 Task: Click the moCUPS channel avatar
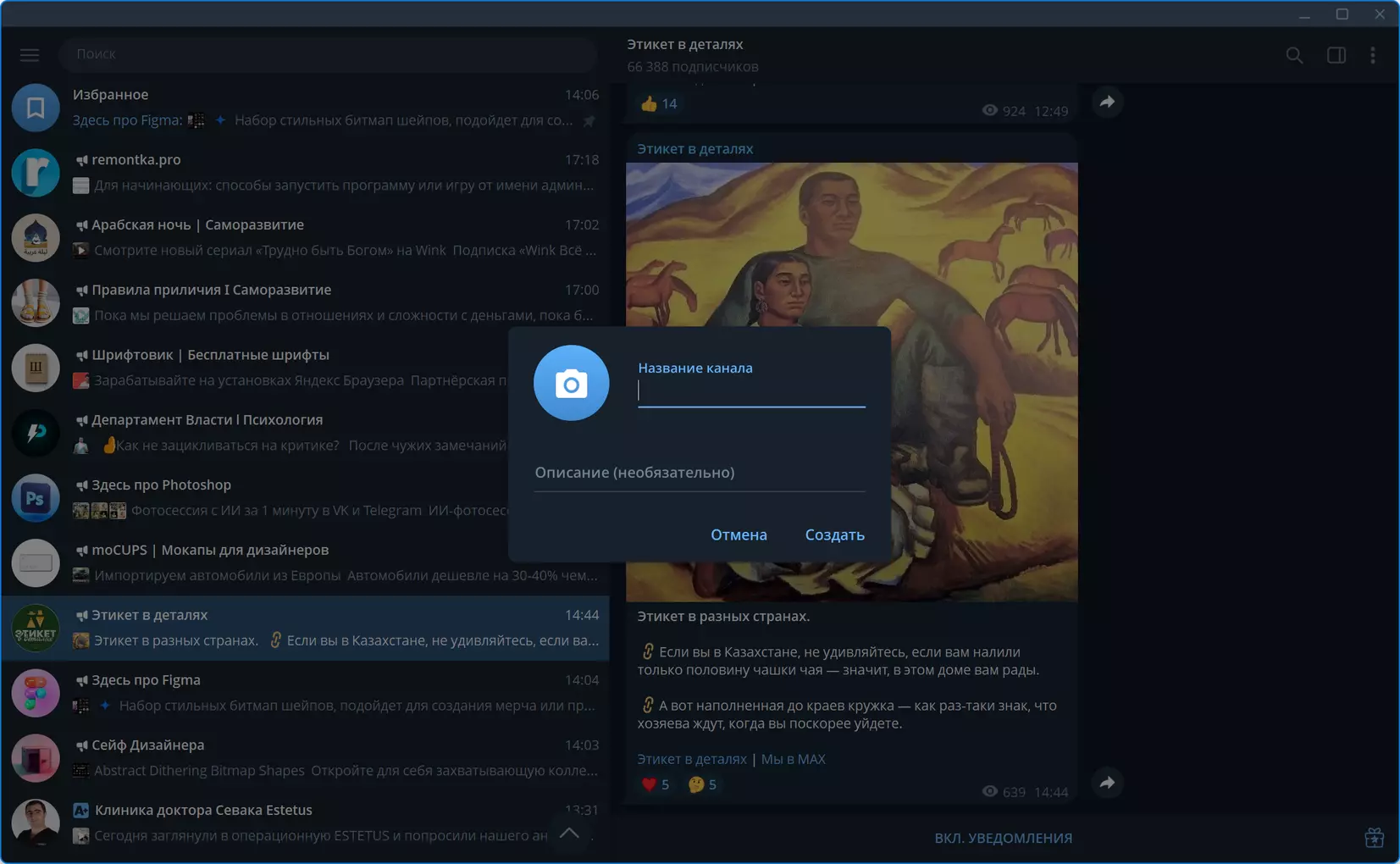[x=36, y=563]
